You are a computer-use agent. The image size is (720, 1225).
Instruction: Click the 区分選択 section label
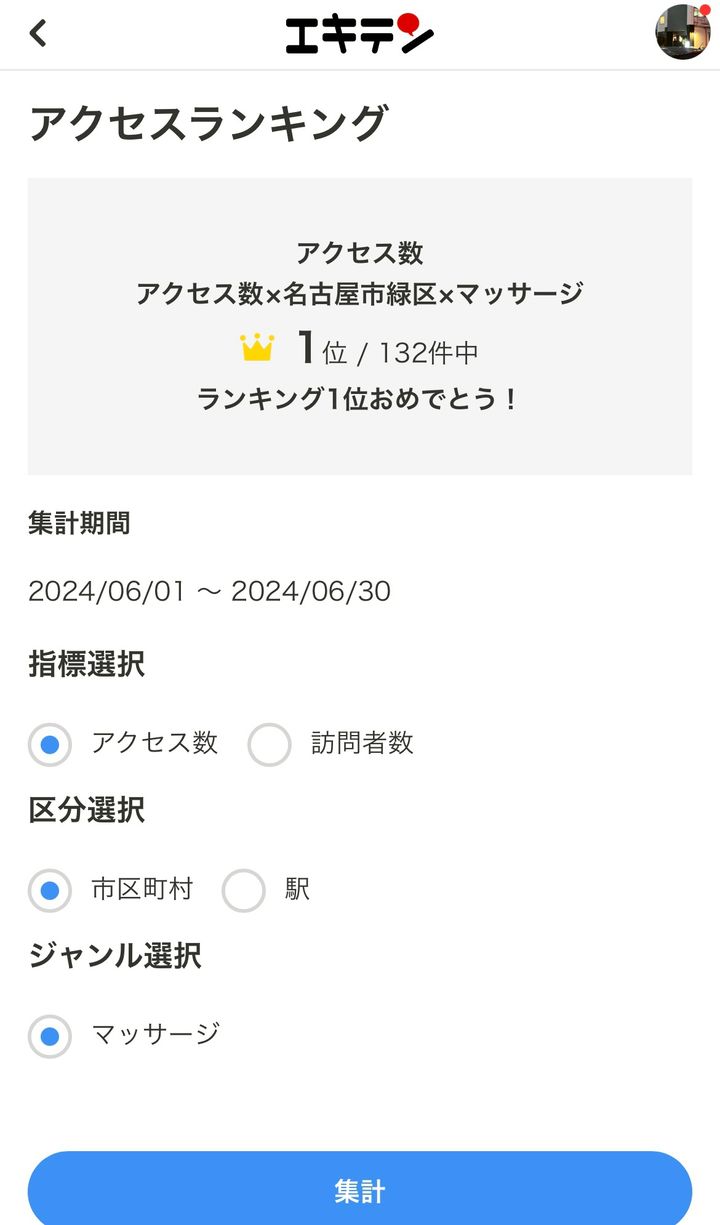[86, 810]
